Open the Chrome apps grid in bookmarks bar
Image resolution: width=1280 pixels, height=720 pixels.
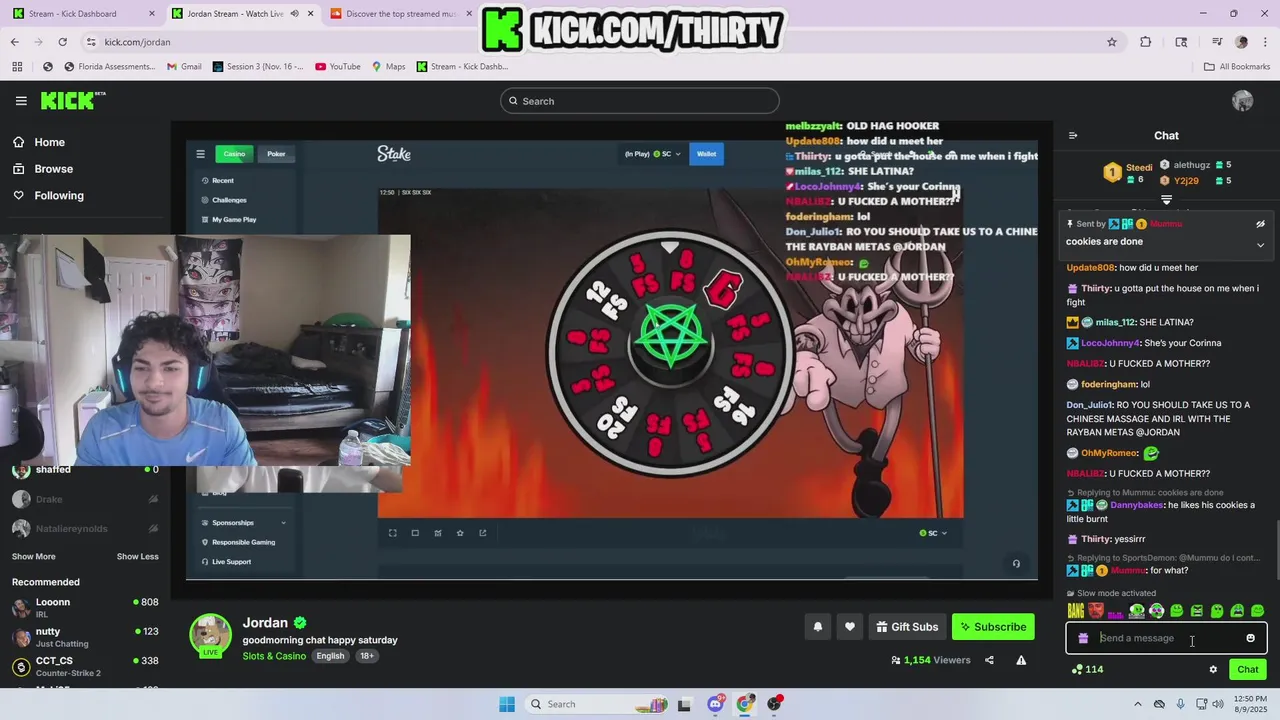pos(17,67)
